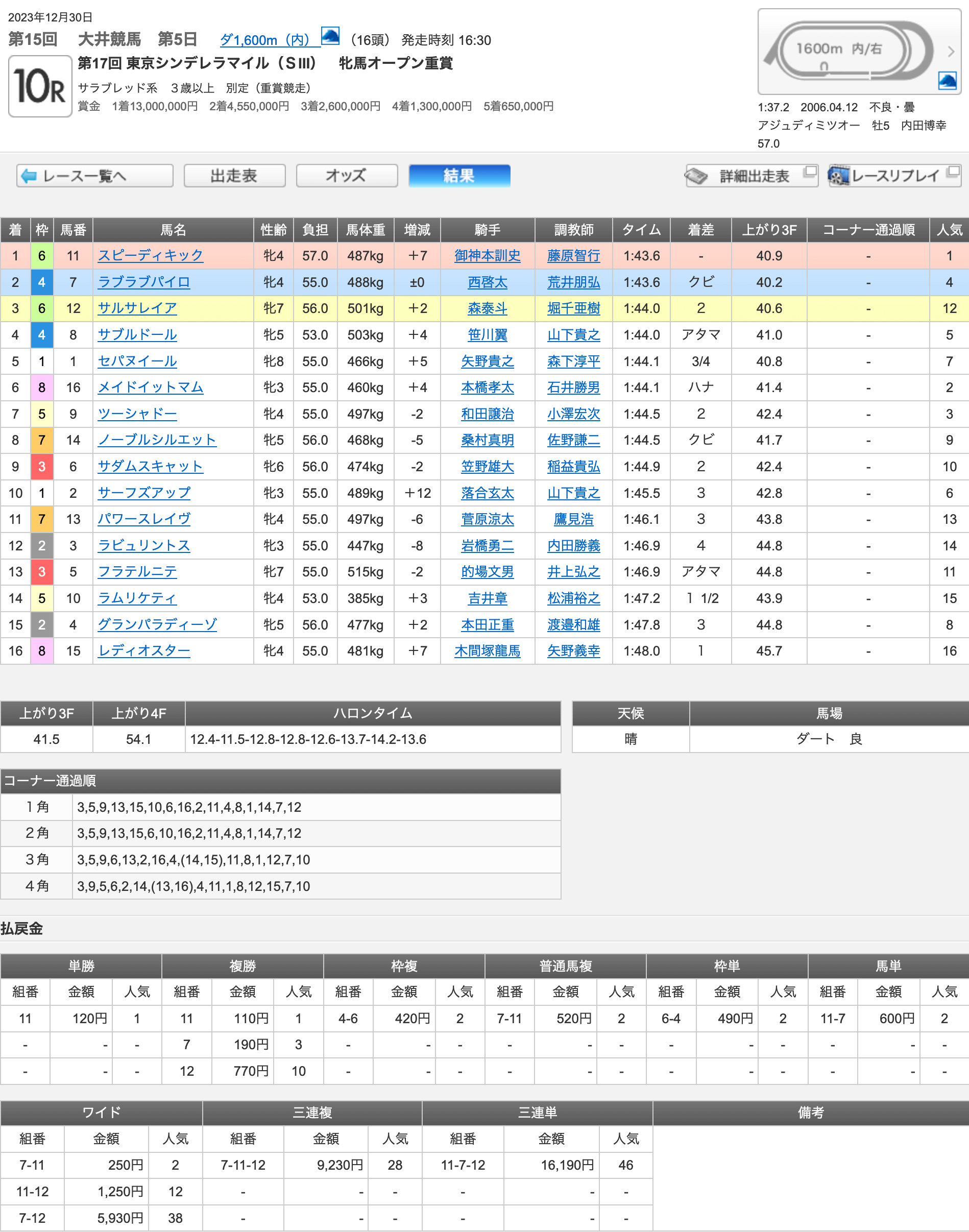Image resolution: width=969 pixels, height=1232 pixels.
Task: Open horse ラムリケティ profile
Action: (x=137, y=598)
